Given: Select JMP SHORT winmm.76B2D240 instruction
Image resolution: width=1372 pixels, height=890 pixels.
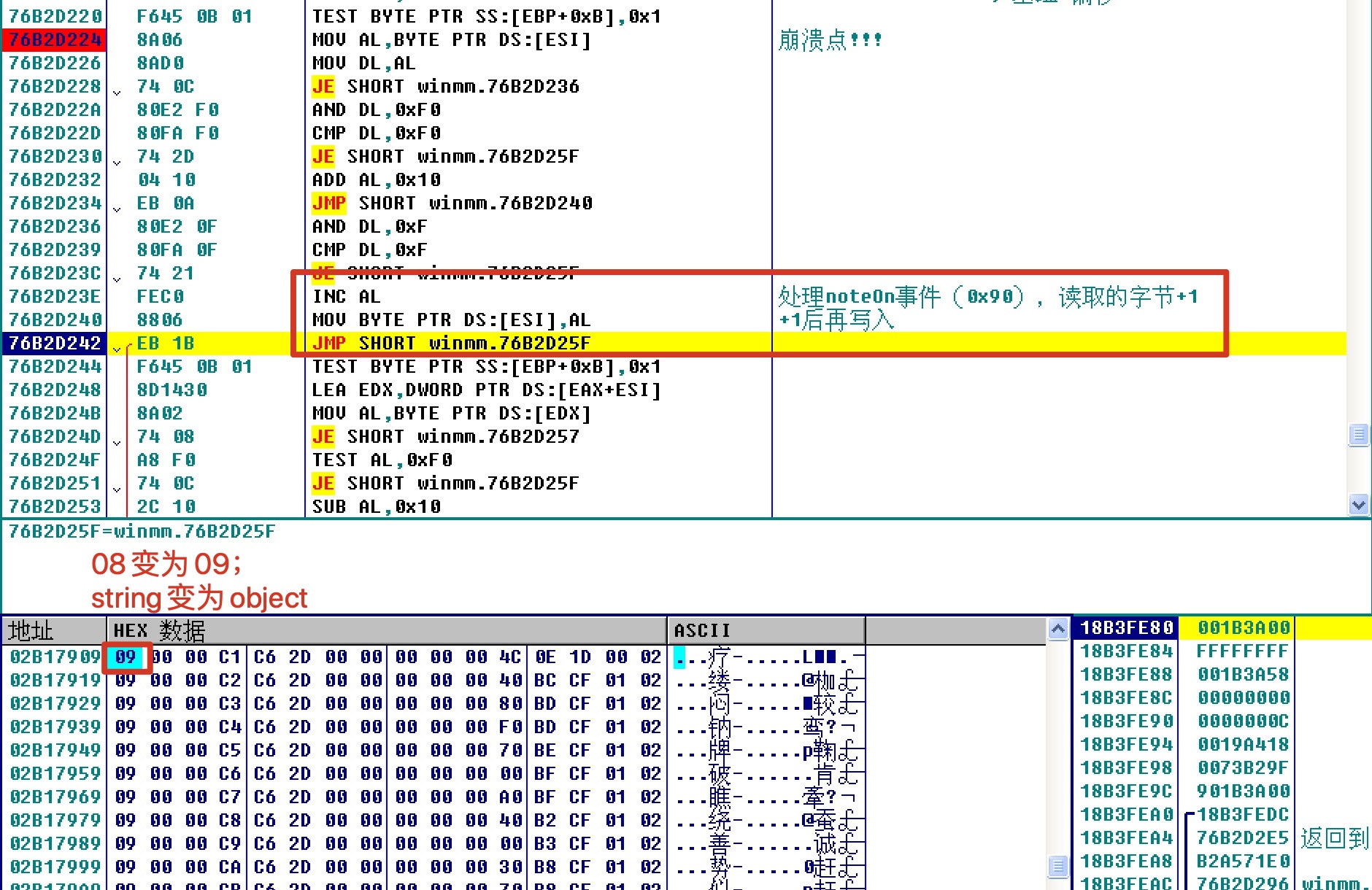Looking at the screenshot, I should tap(452, 204).
